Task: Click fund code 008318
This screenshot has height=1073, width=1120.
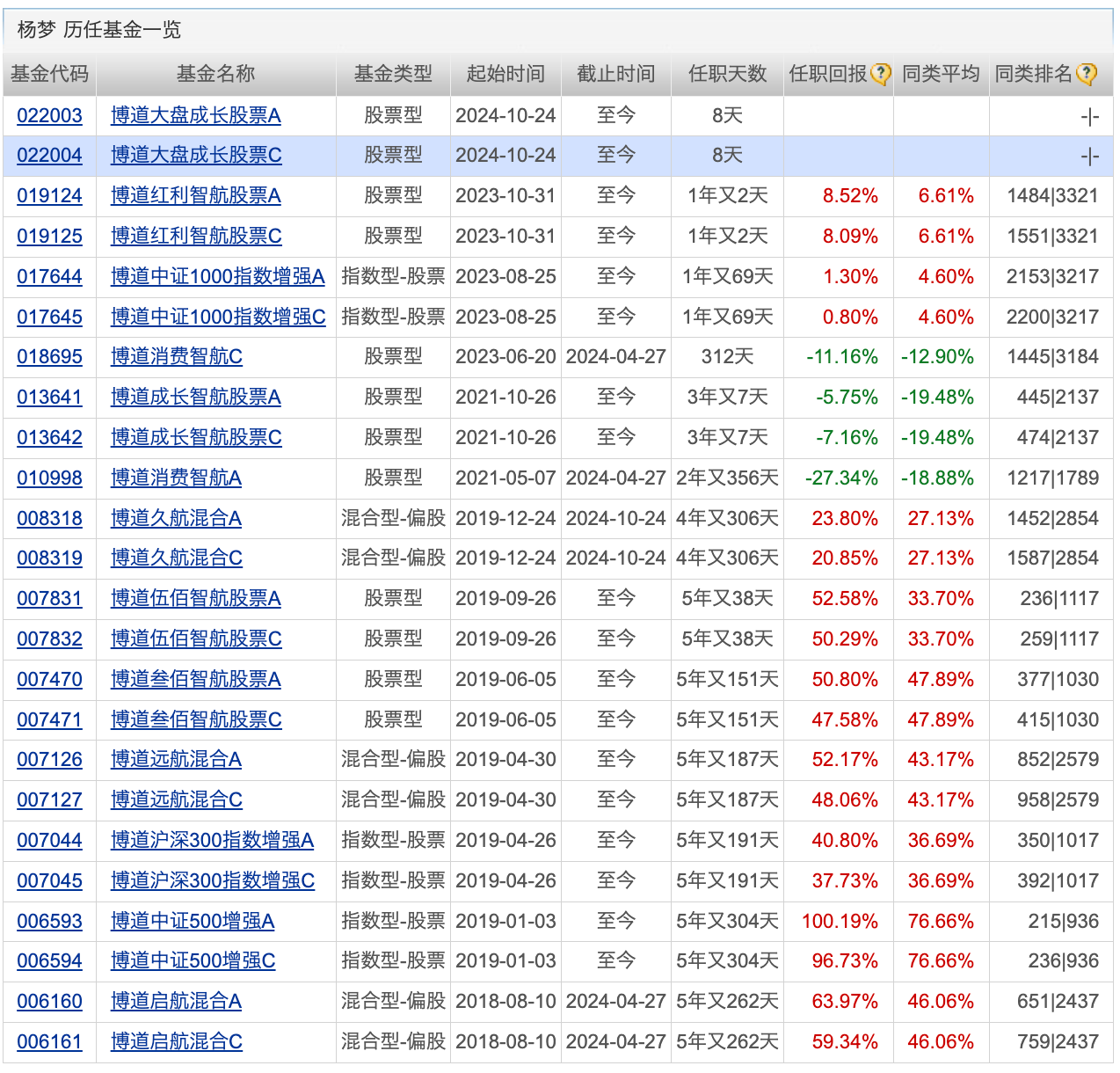Action: point(49,519)
